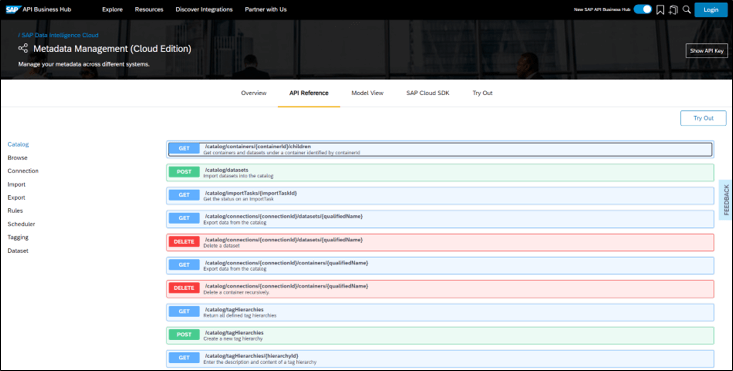Expand POST /catalog/tagHierarchies operation

440,335
